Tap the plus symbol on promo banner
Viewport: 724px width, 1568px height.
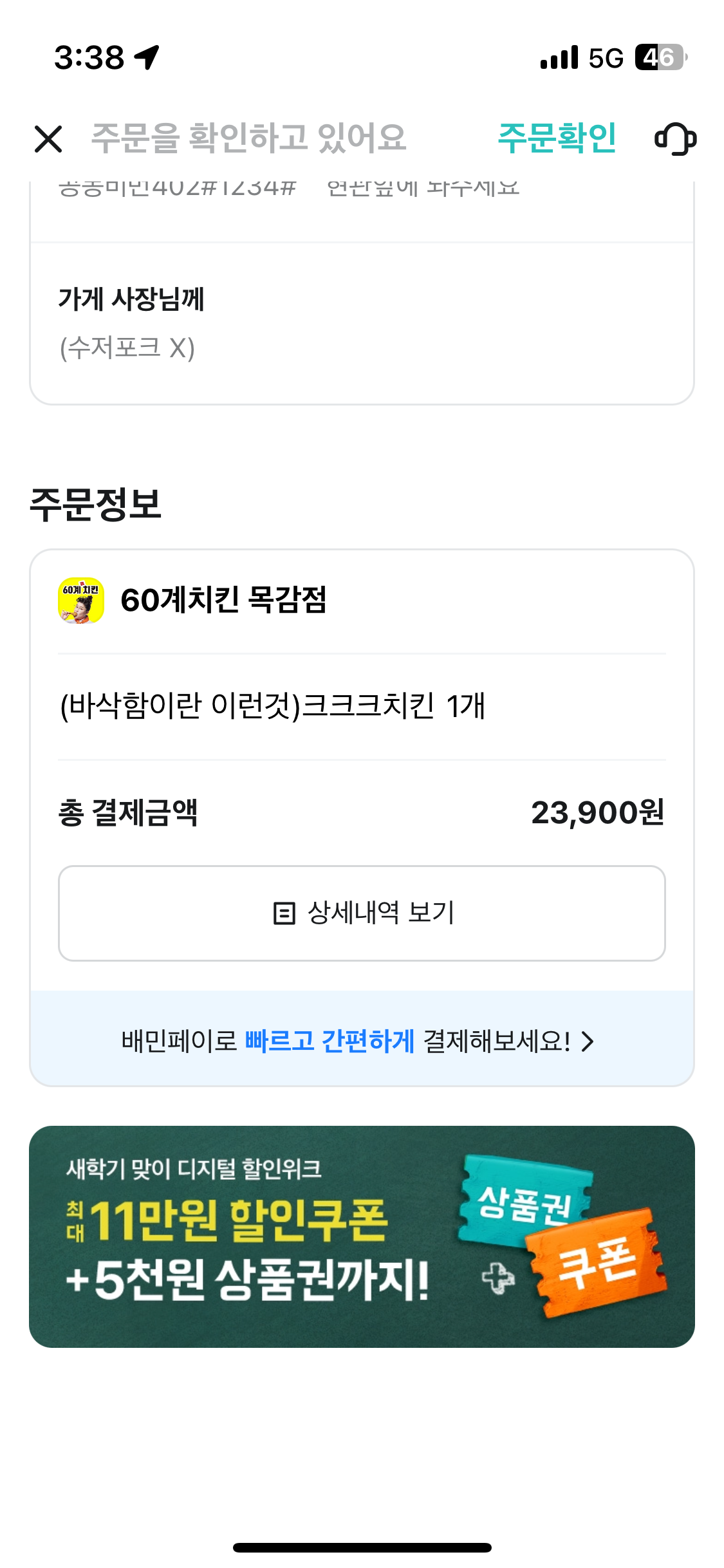coord(499,1278)
